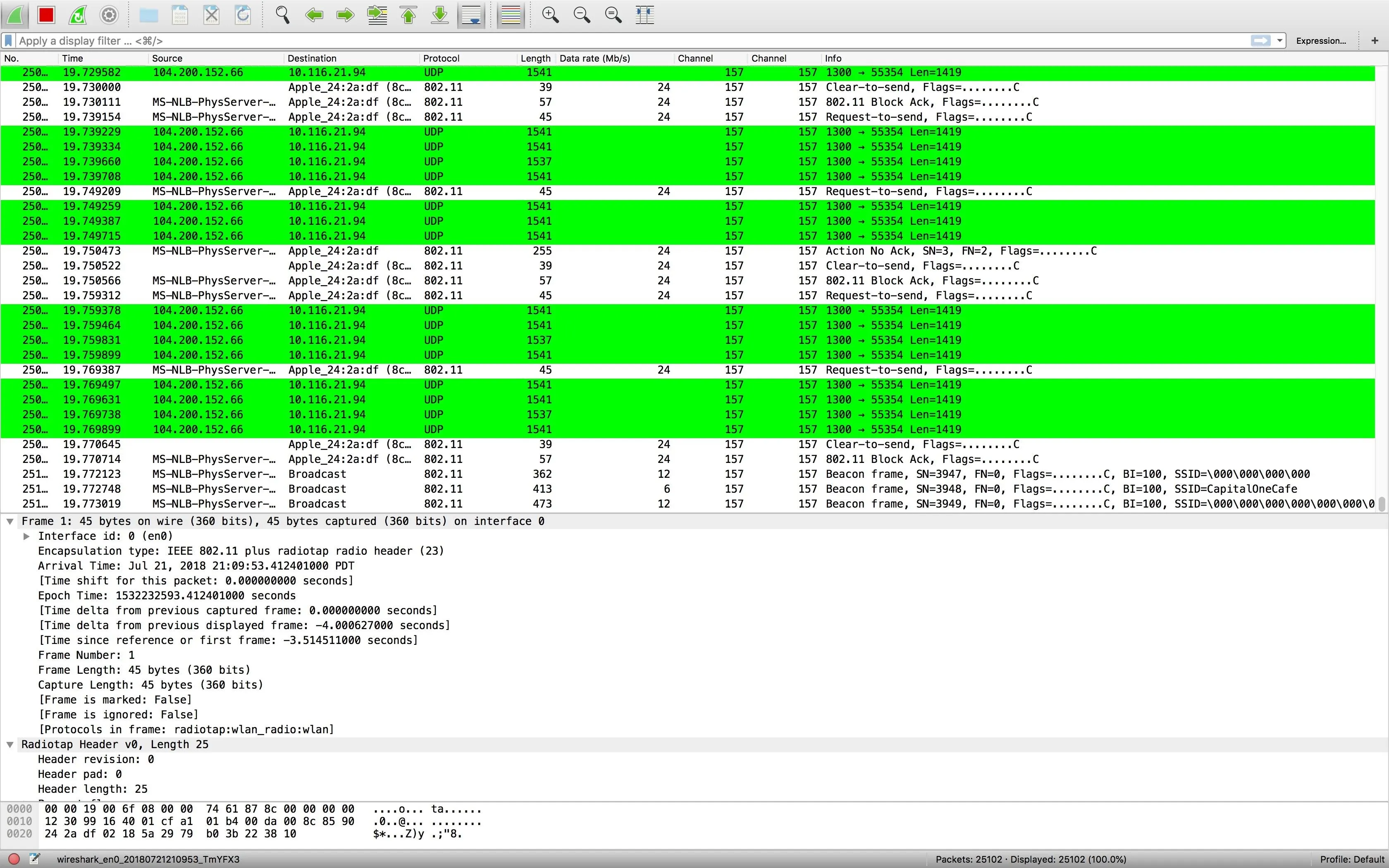Select the Beacon frame SN=3947 row

687,474
